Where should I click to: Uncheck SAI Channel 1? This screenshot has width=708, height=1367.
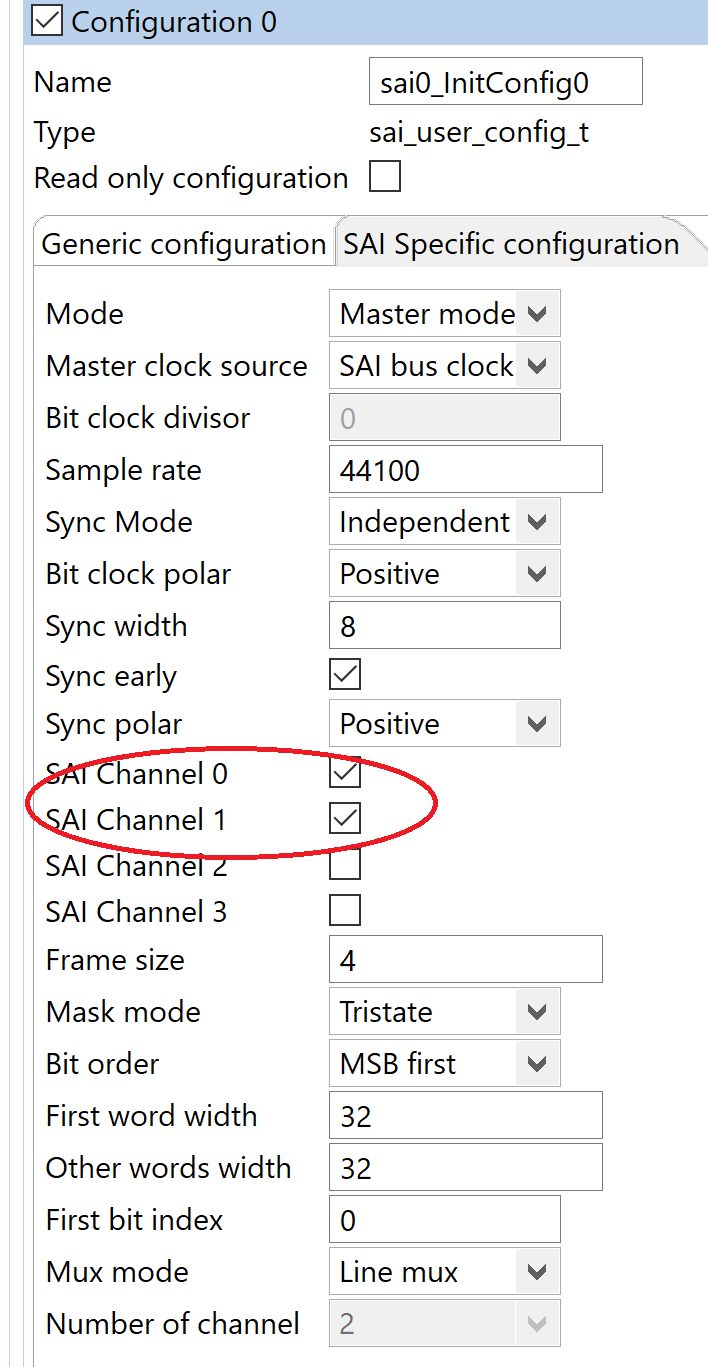345,819
